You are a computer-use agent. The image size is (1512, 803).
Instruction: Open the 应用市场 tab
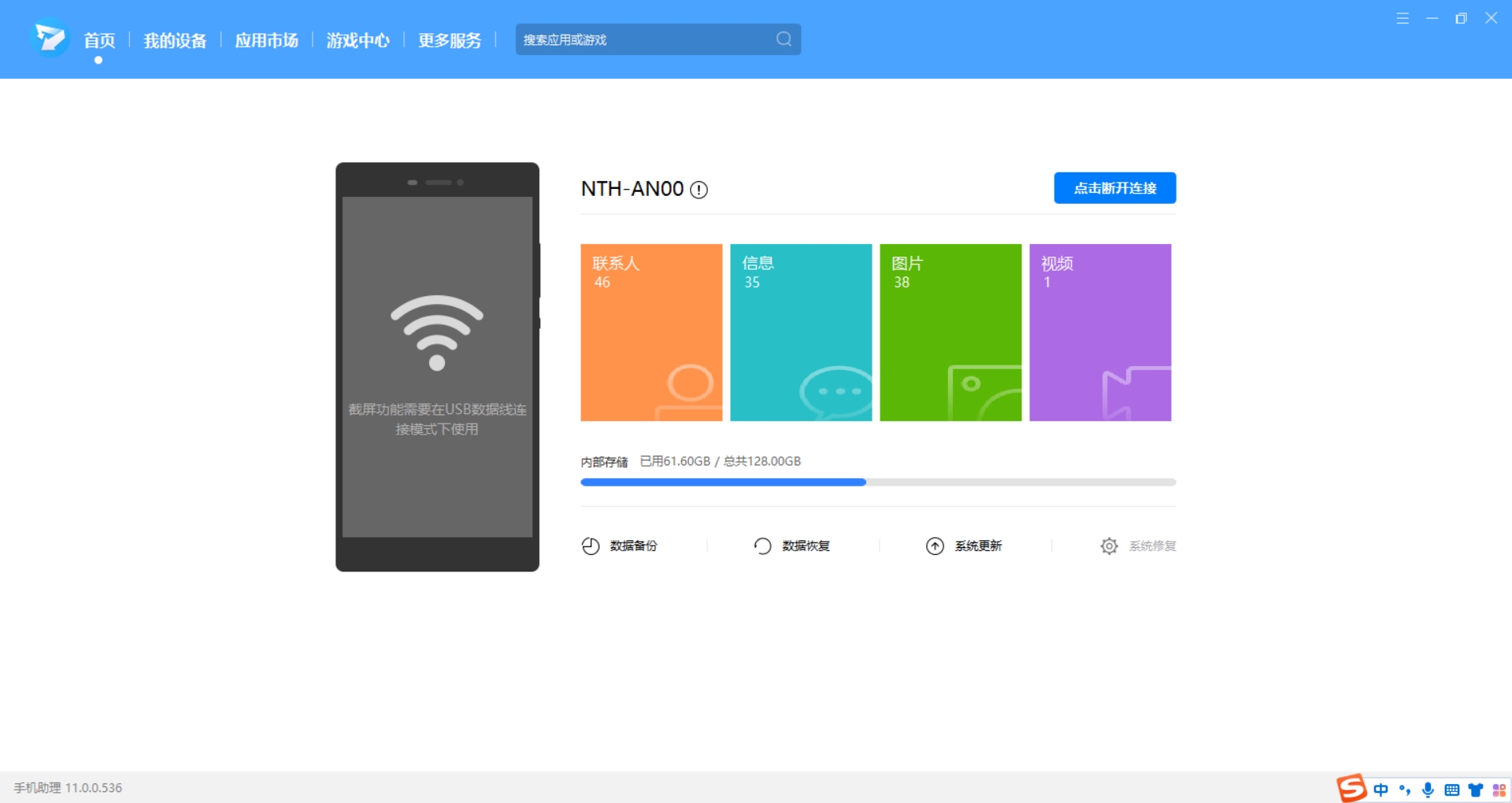click(266, 40)
